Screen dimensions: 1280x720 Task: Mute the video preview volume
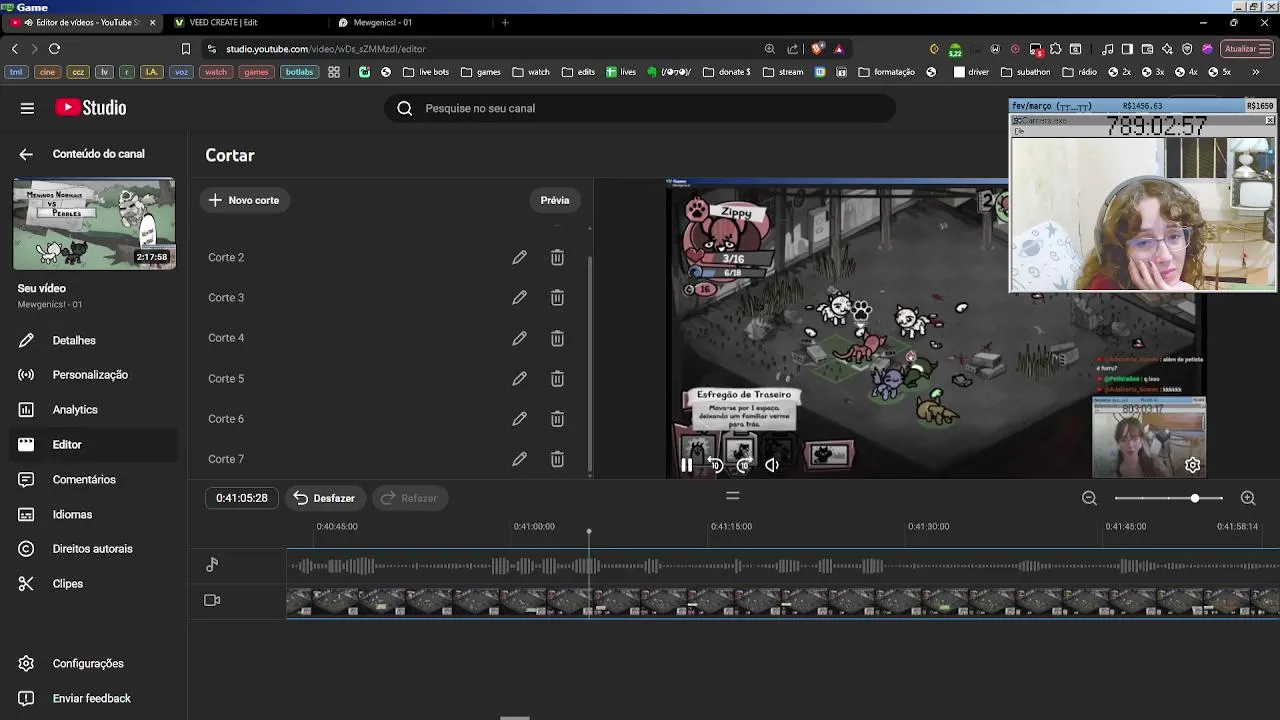pyautogui.click(x=772, y=465)
